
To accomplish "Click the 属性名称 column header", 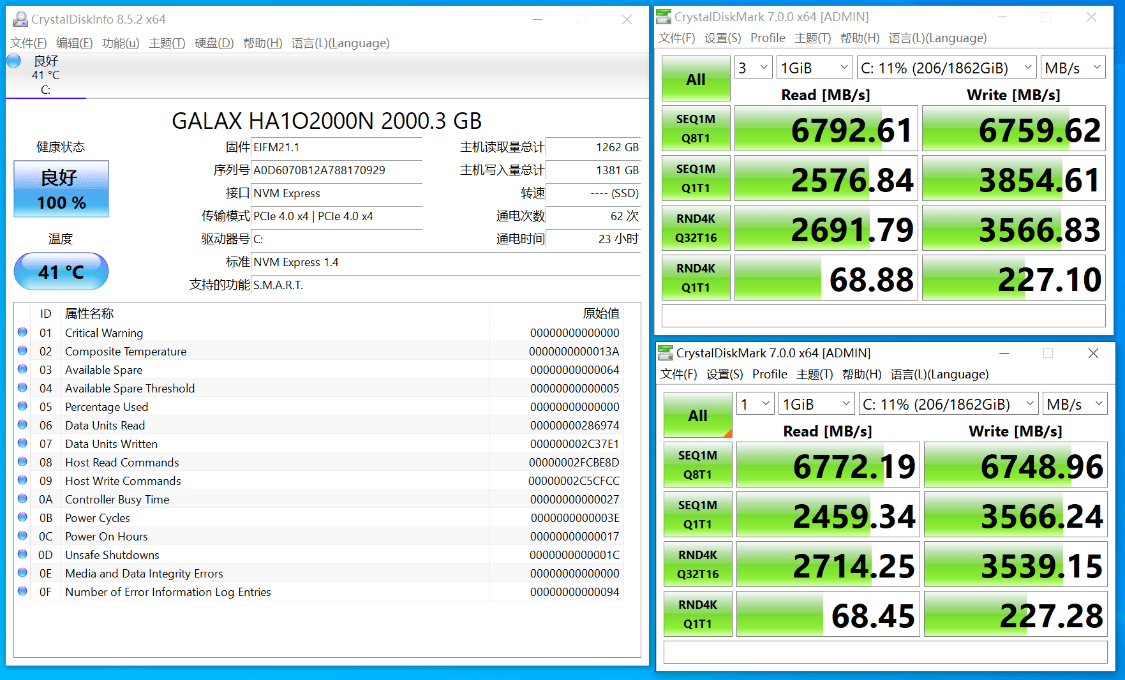I will coord(89,313).
